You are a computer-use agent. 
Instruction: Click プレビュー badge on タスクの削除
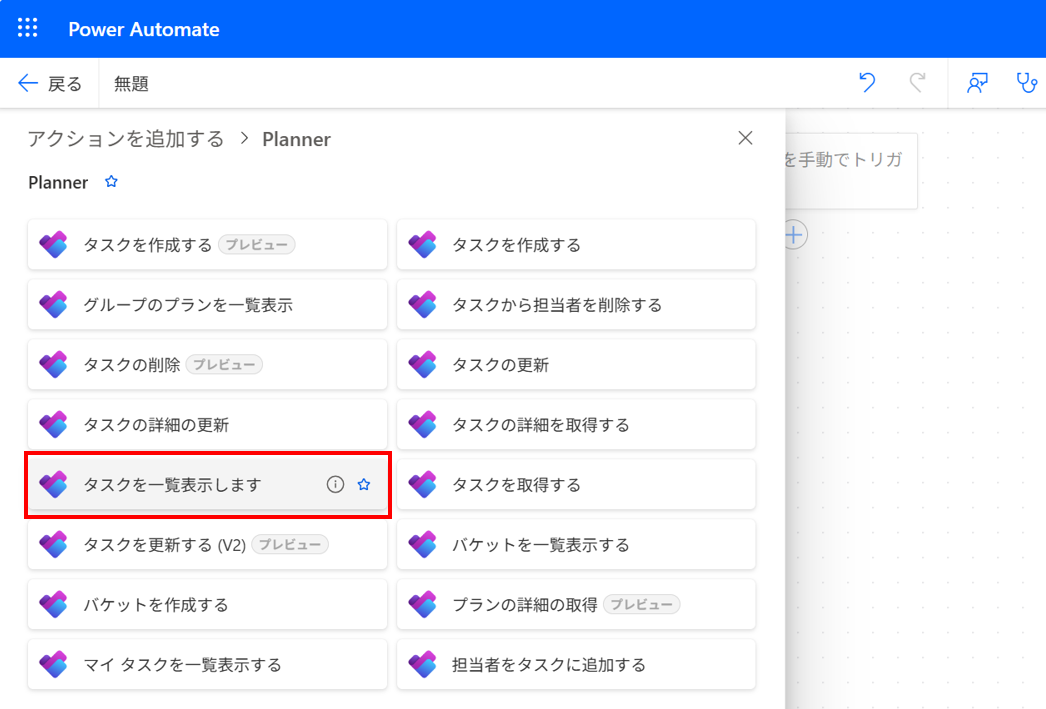224,365
